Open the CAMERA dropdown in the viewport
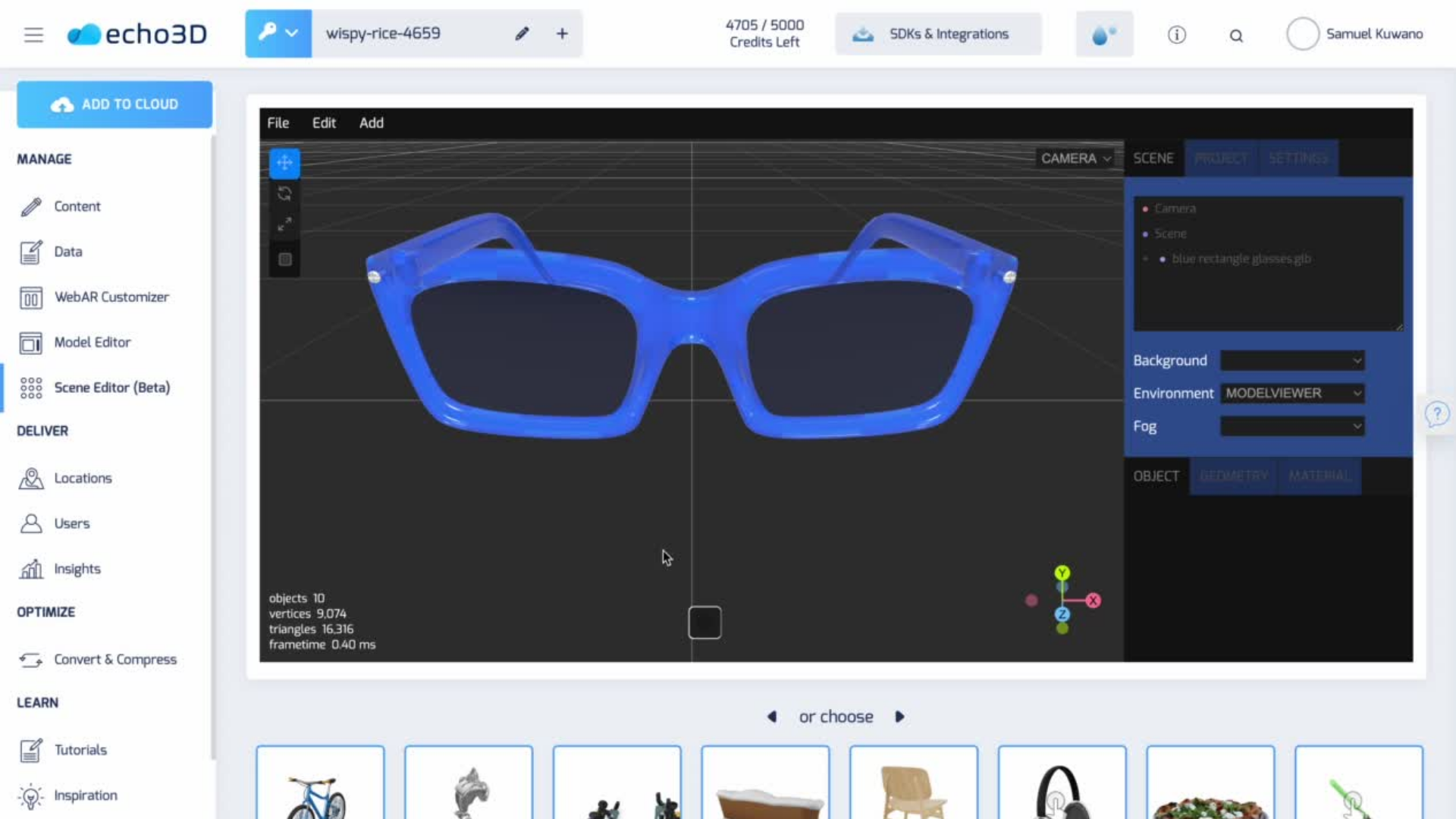This screenshot has height=819, width=1456. coord(1075,158)
